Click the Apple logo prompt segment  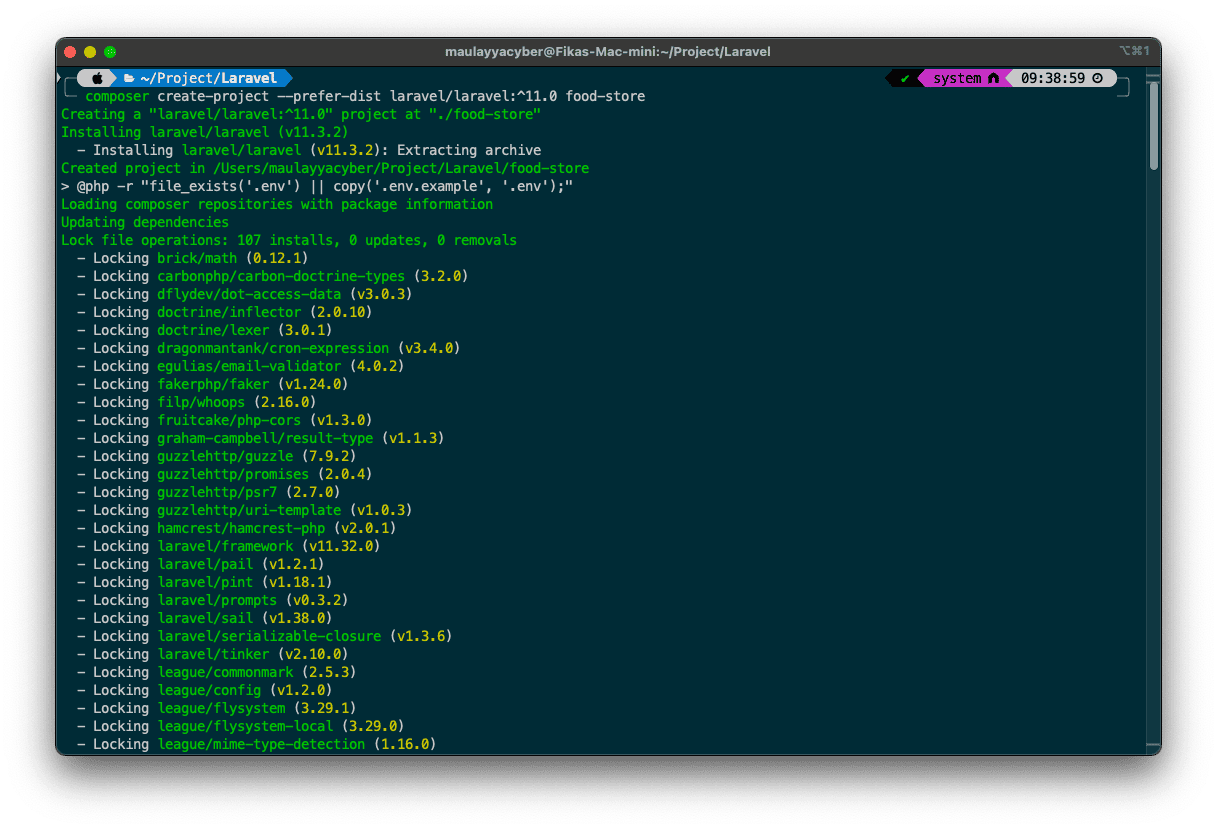97,78
